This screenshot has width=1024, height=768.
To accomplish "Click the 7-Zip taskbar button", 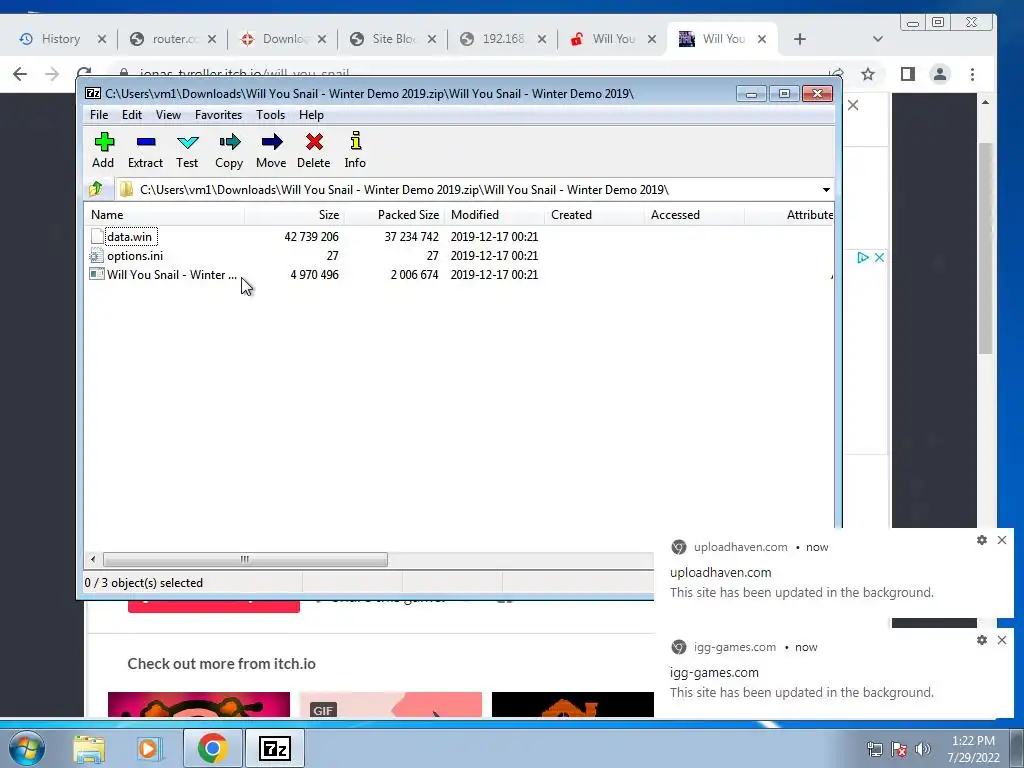I will click(x=274, y=748).
